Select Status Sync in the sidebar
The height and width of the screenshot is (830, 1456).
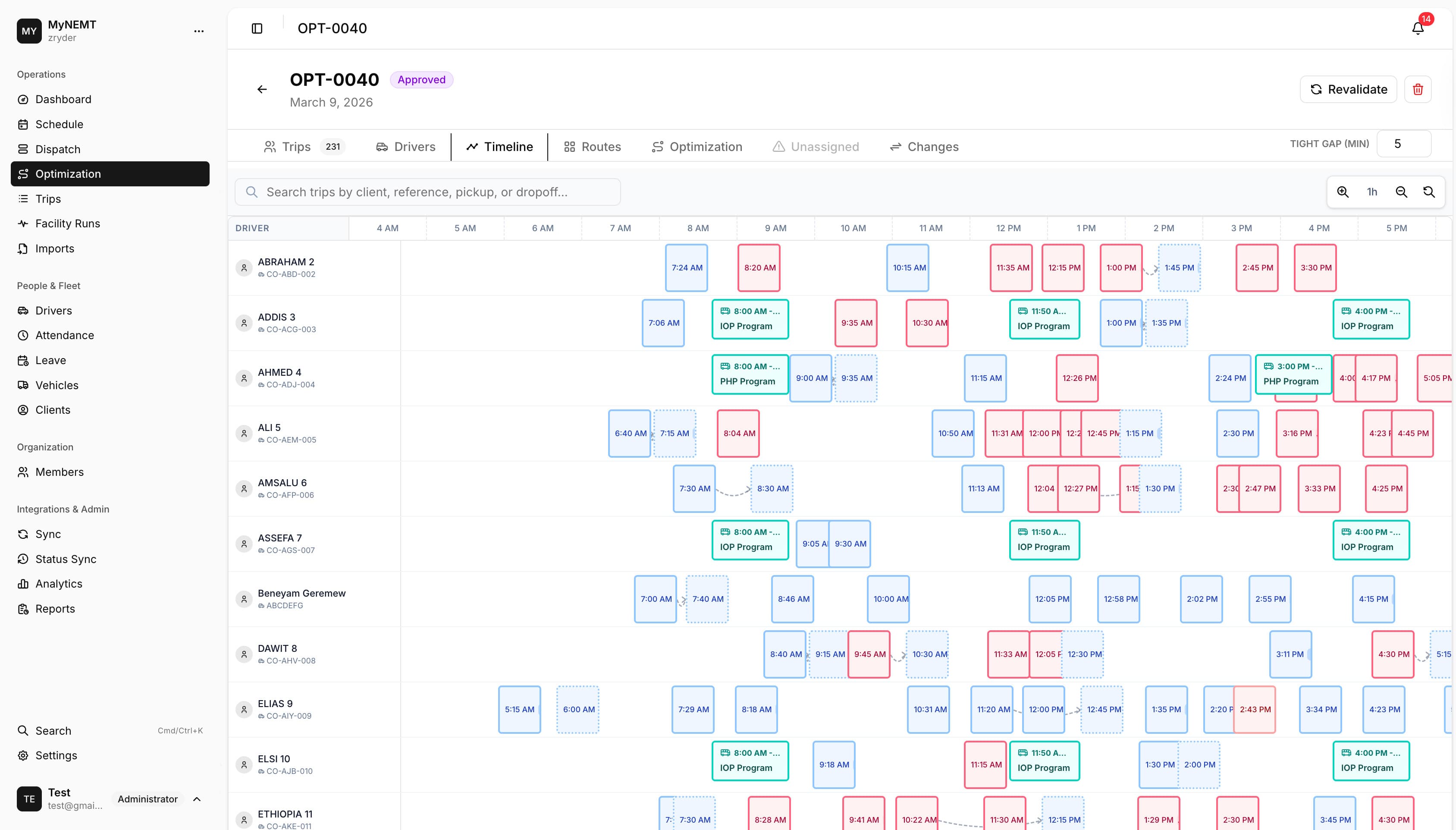66,559
